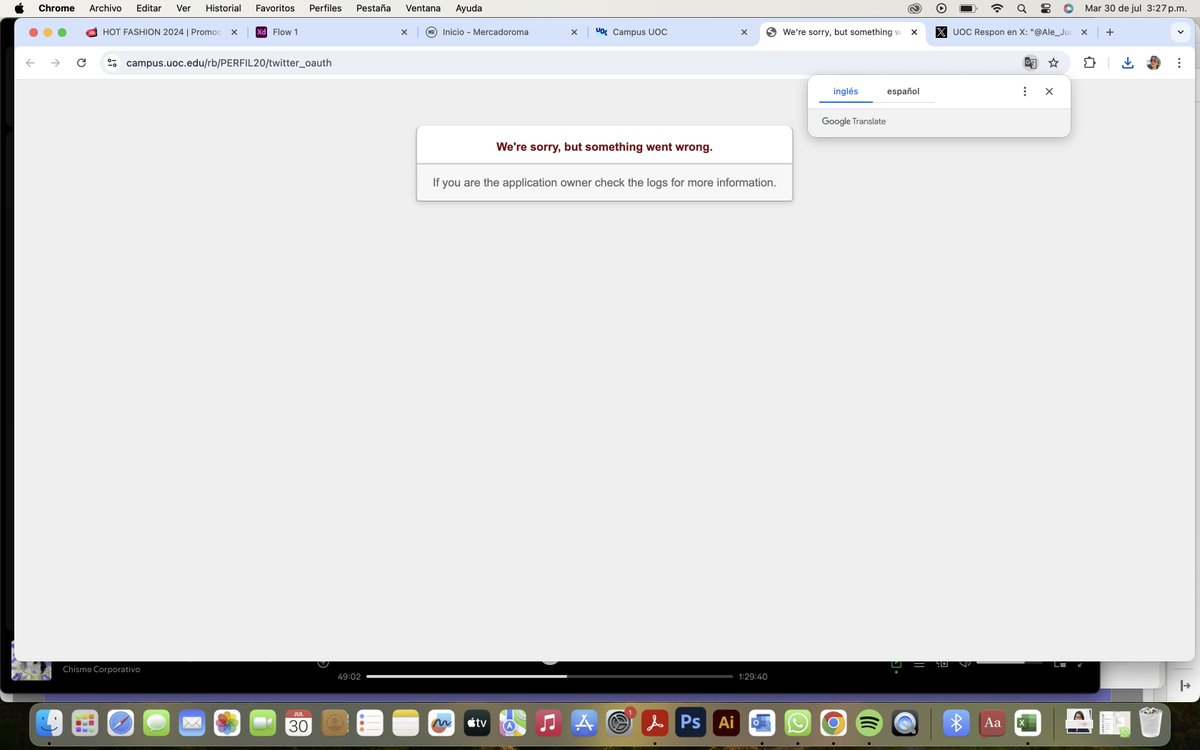Click the Google Translate icon in address bar
The width and height of the screenshot is (1200, 750).
coord(1030,62)
